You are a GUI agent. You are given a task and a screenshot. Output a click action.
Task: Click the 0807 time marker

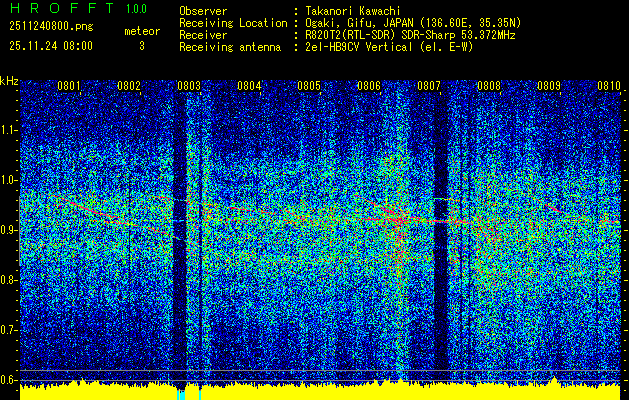click(429, 86)
